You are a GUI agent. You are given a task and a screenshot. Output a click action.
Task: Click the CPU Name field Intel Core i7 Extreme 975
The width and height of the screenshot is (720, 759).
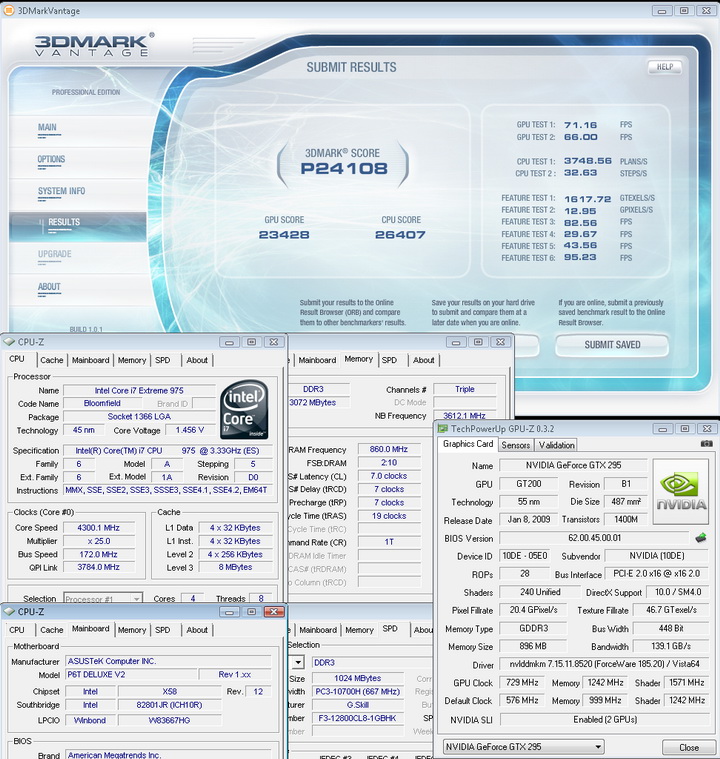point(139,390)
